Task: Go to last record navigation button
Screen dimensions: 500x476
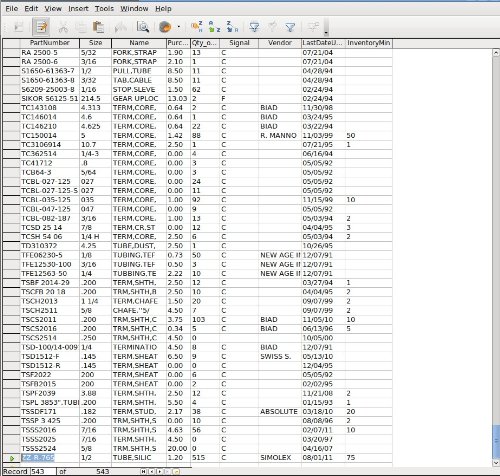Action: pos(168,471)
